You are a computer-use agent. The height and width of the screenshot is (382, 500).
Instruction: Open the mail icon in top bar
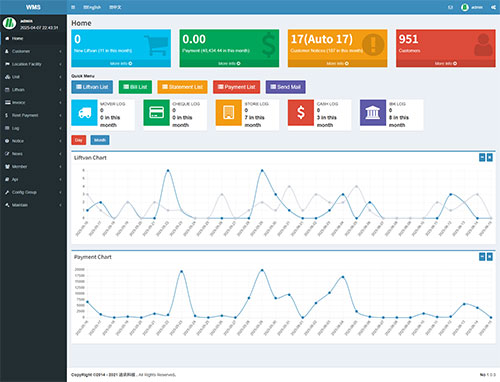450,7
